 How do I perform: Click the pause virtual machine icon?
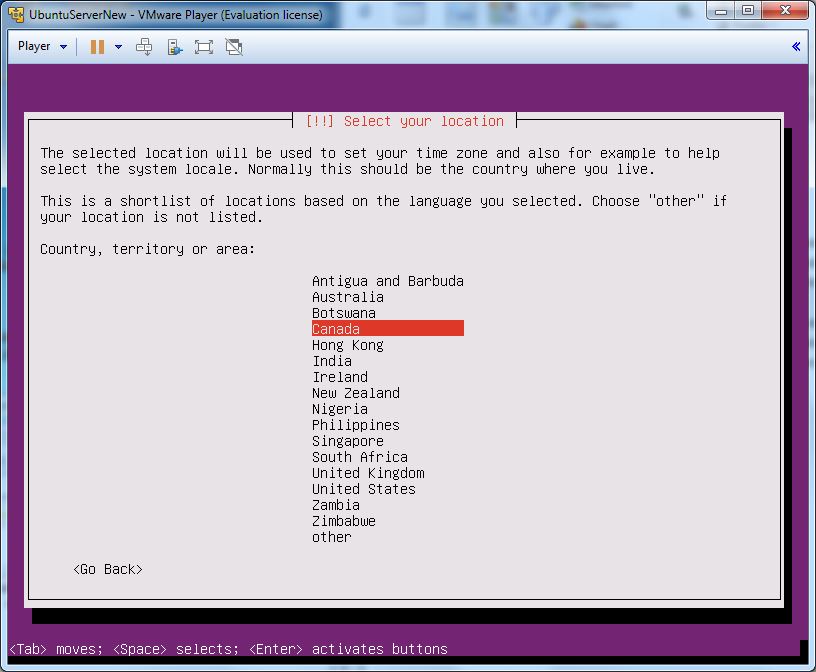click(x=97, y=47)
